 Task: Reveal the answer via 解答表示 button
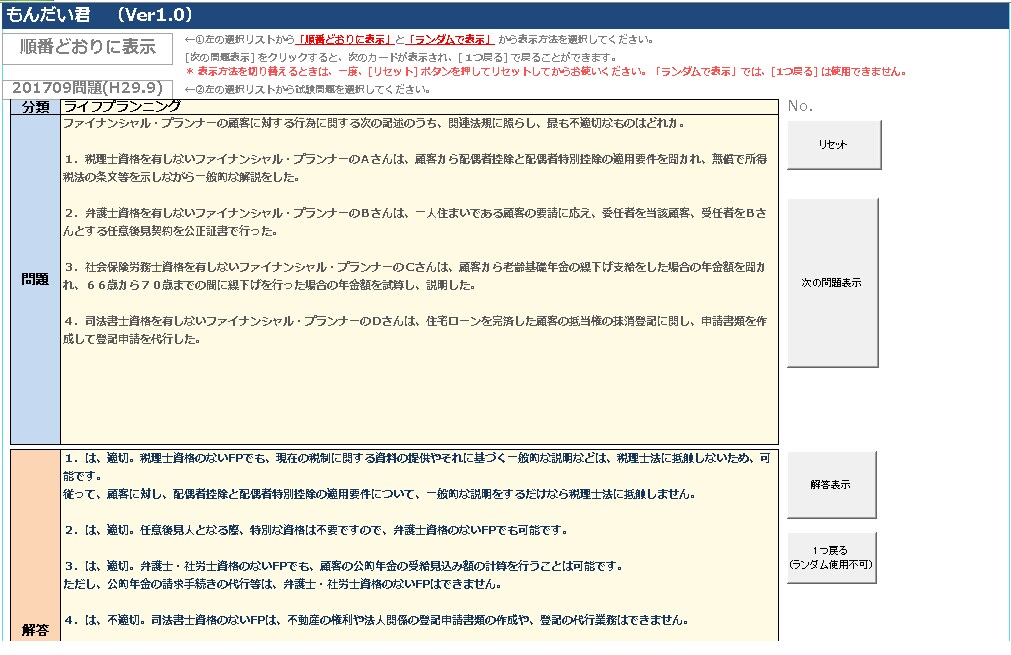(x=831, y=485)
